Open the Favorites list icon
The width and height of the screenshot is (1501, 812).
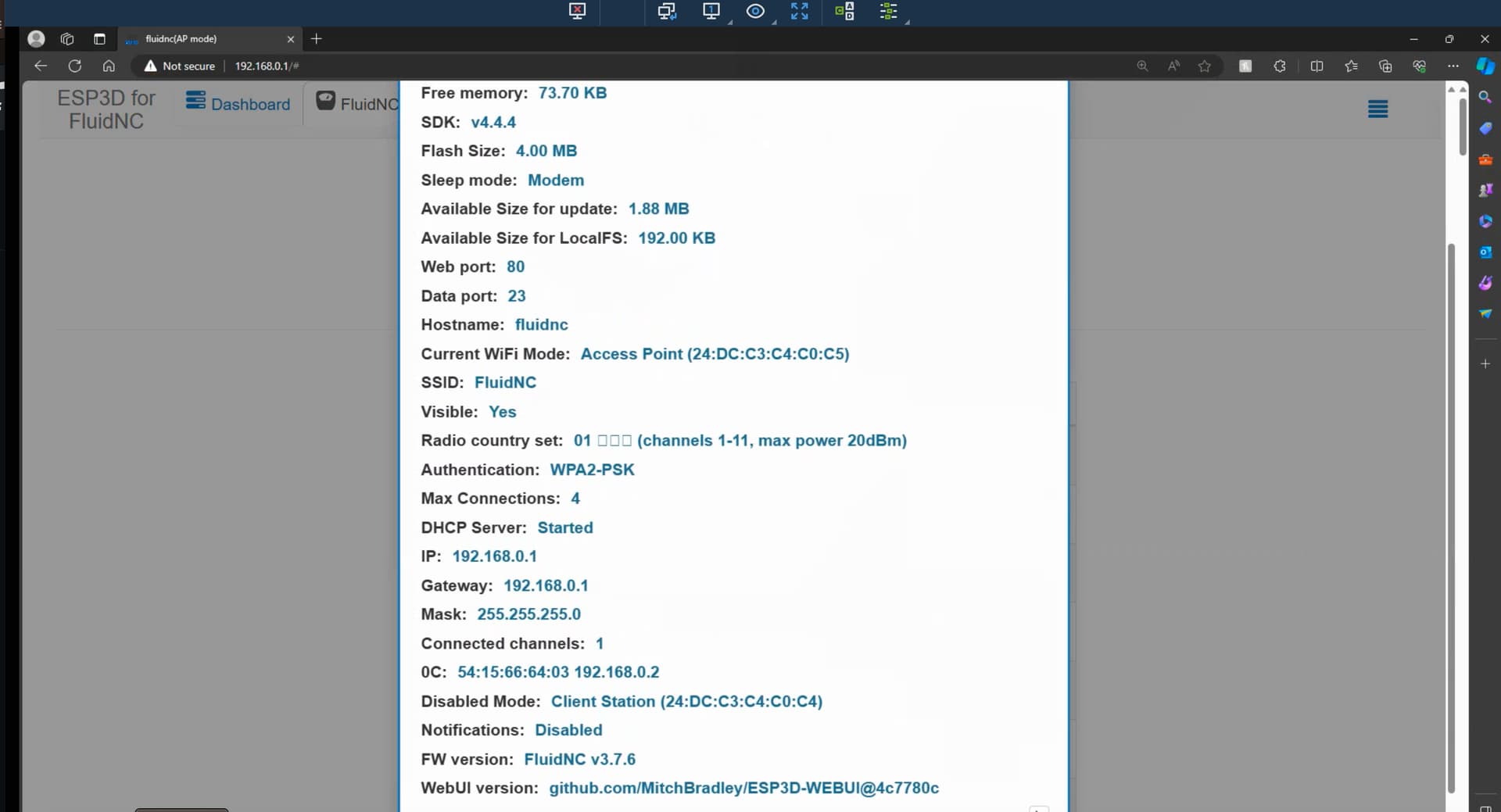coord(1351,66)
